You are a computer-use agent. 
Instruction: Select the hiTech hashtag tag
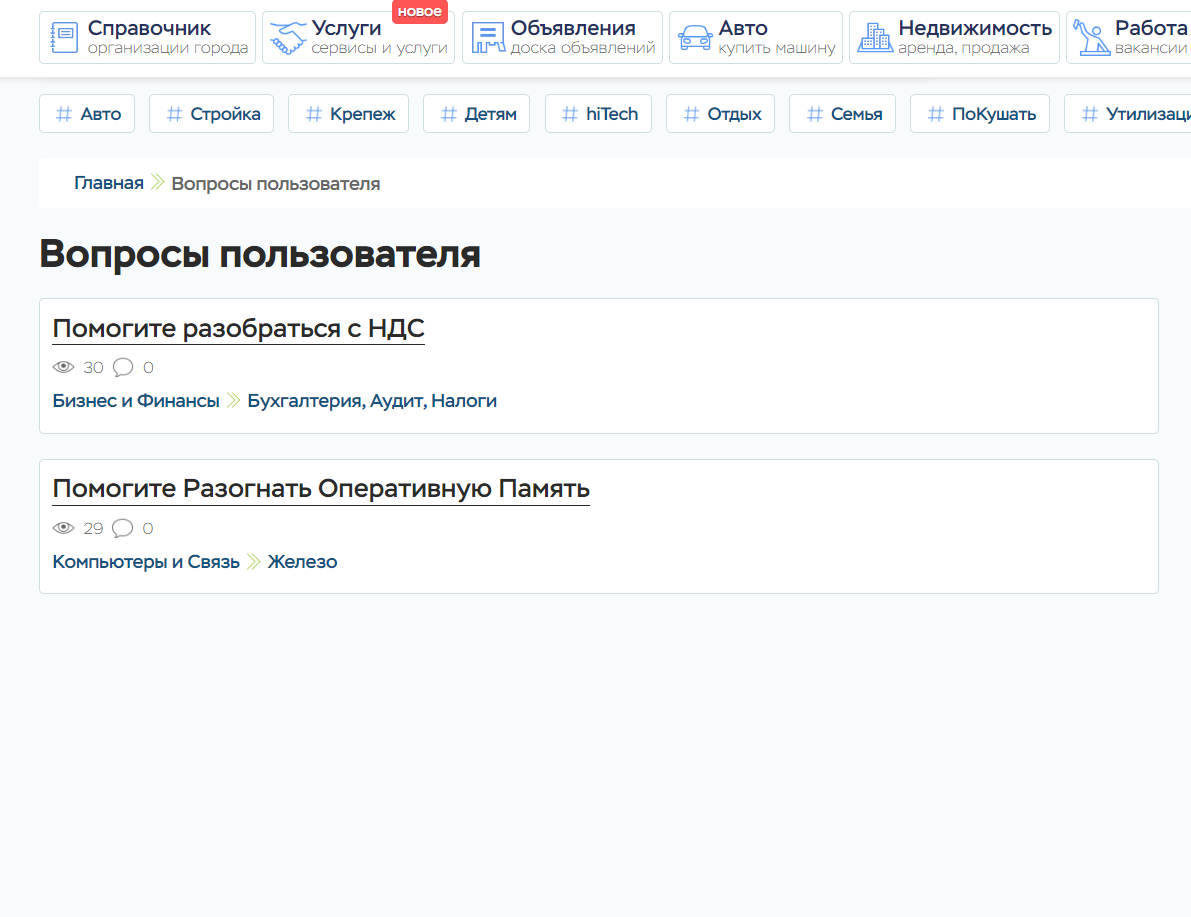(x=598, y=114)
